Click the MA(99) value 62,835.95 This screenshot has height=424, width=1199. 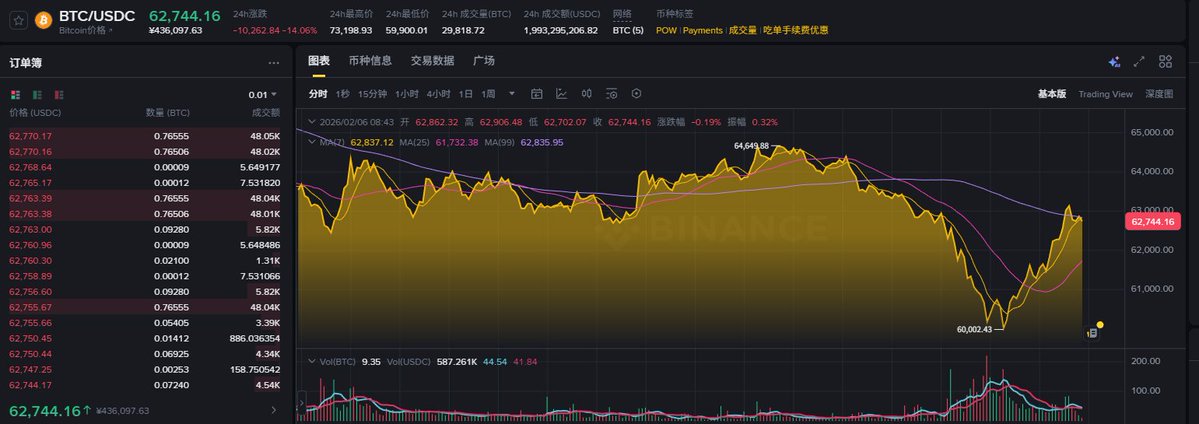coord(541,142)
